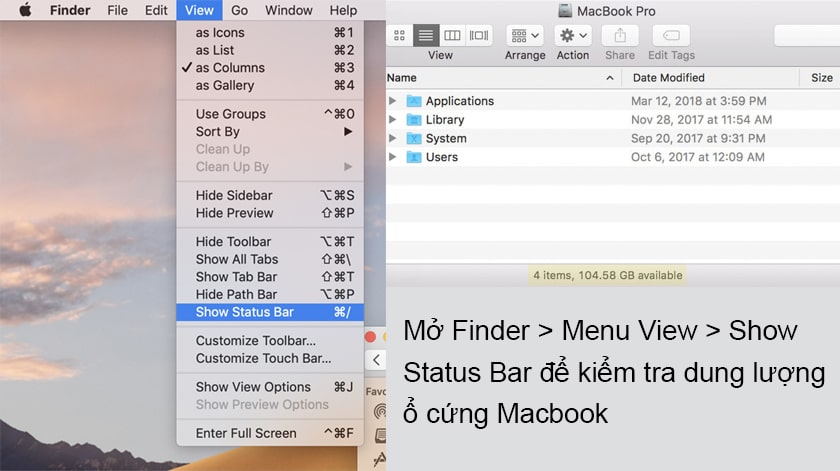Toggle Use Groups option

click(270, 114)
